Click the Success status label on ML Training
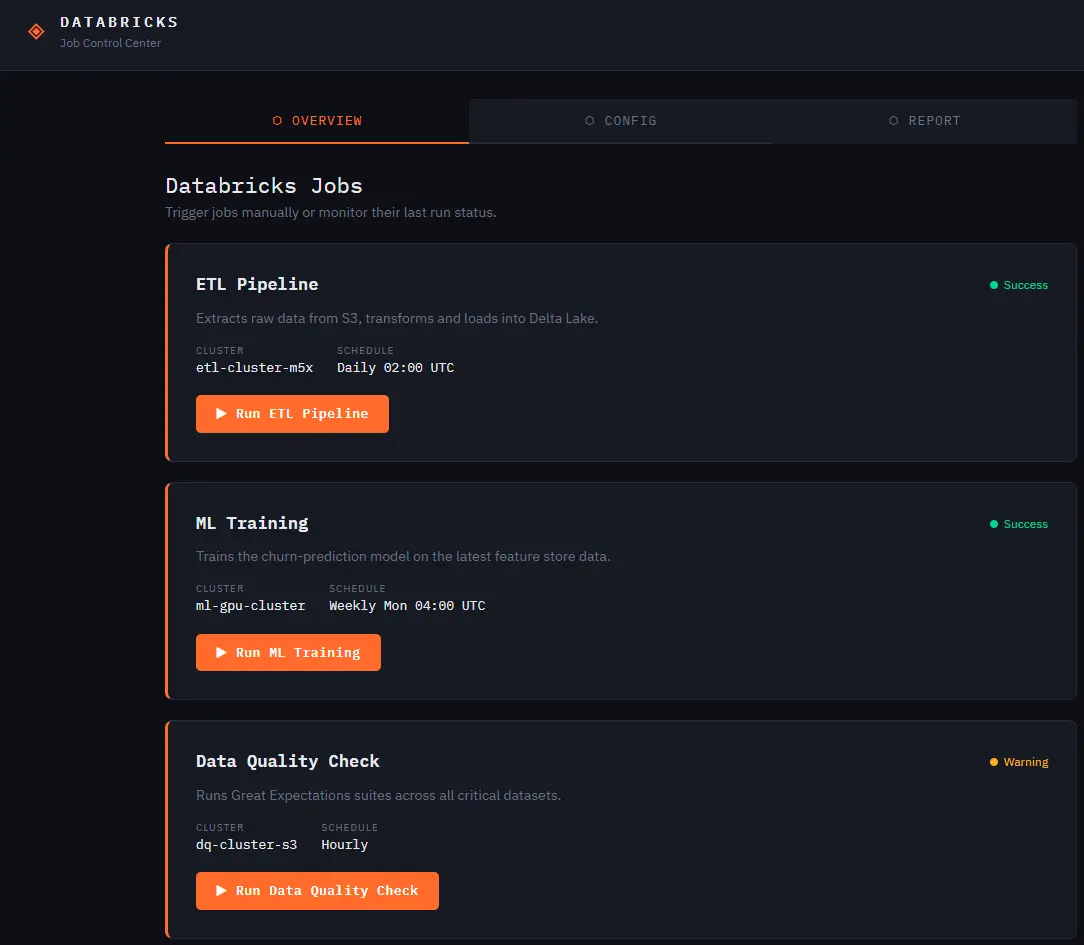 coord(1025,524)
